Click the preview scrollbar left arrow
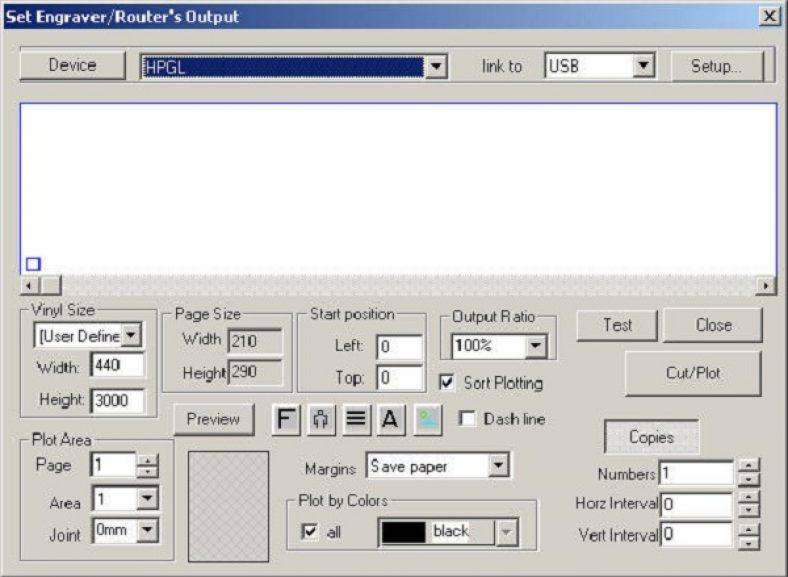Screen dimensions: 788x577 pyautogui.click(x=30, y=286)
